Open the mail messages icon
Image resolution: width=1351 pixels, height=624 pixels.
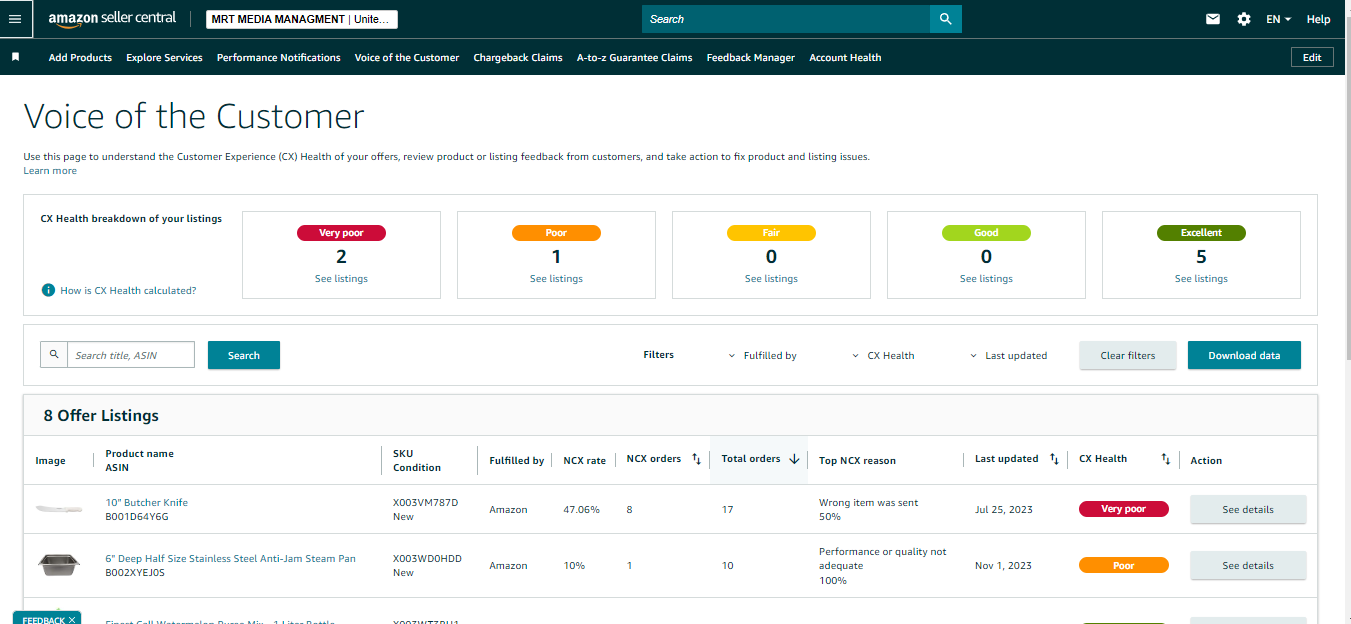1213,19
